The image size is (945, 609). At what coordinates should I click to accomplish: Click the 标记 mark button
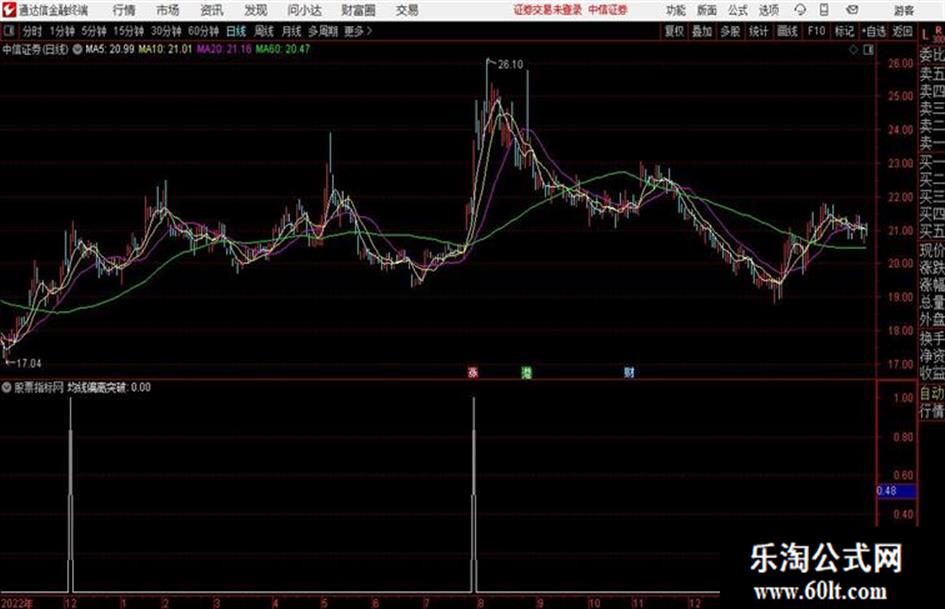point(844,31)
